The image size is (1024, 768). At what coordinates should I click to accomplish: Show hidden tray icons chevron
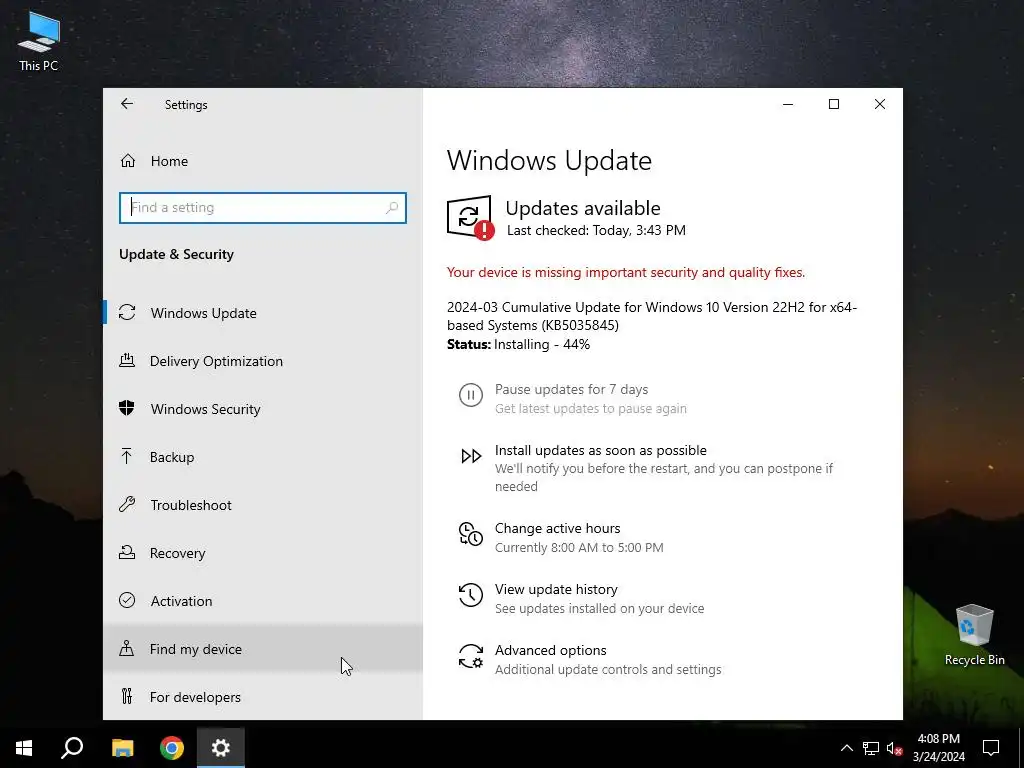846,748
